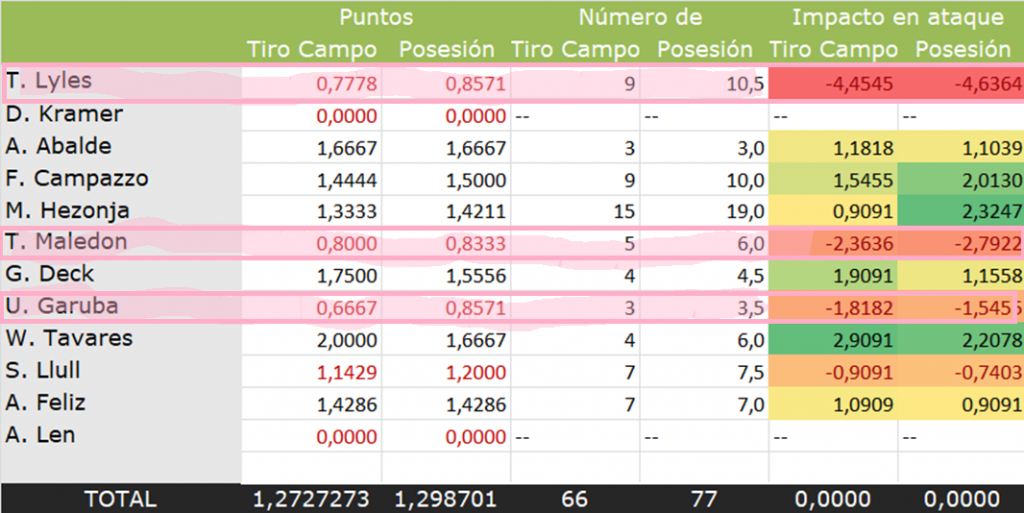
Task: Select the "Impacto en ataque" header
Action: (x=897, y=17)
